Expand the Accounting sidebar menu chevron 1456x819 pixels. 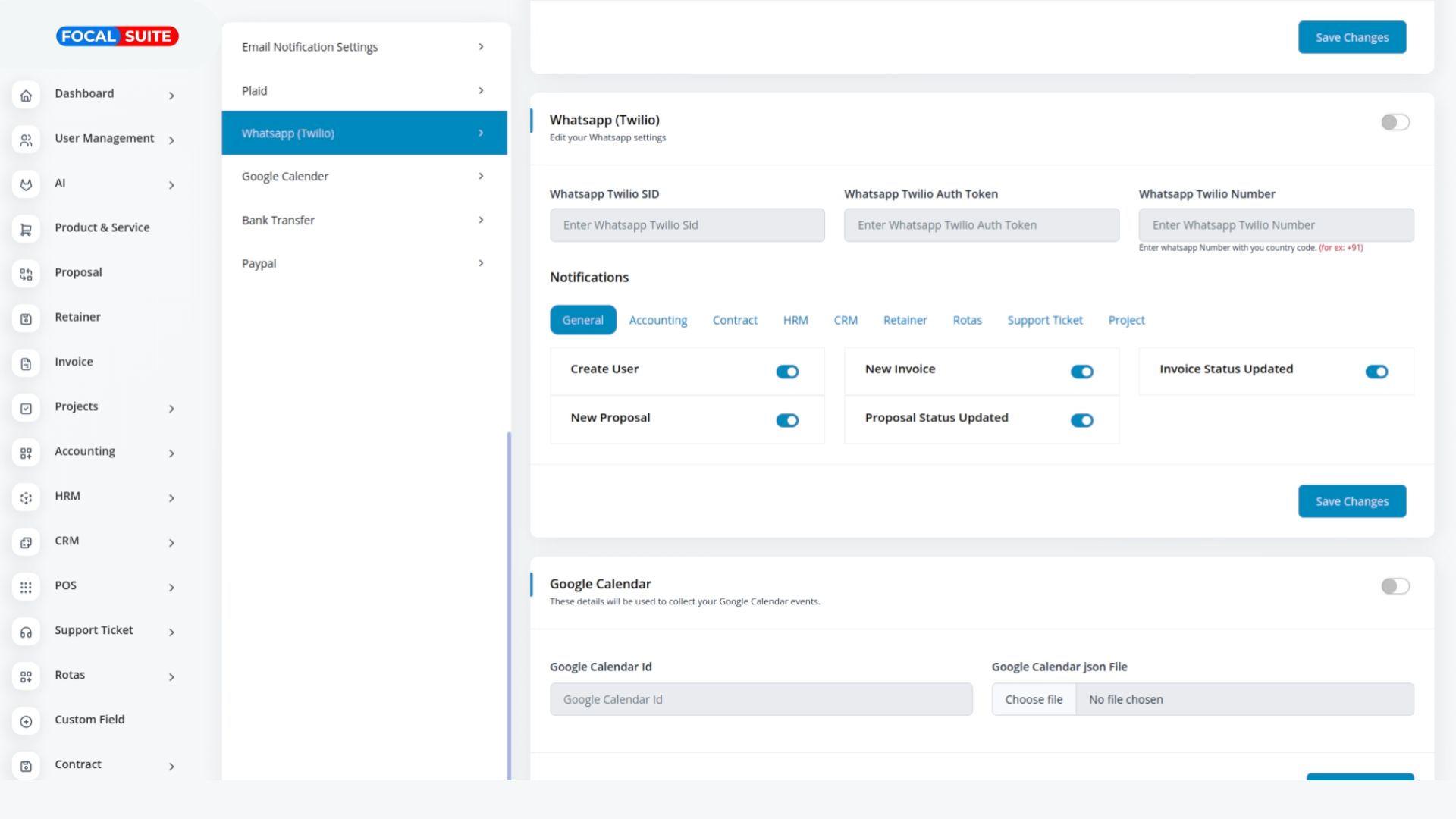tap(171, 453)
